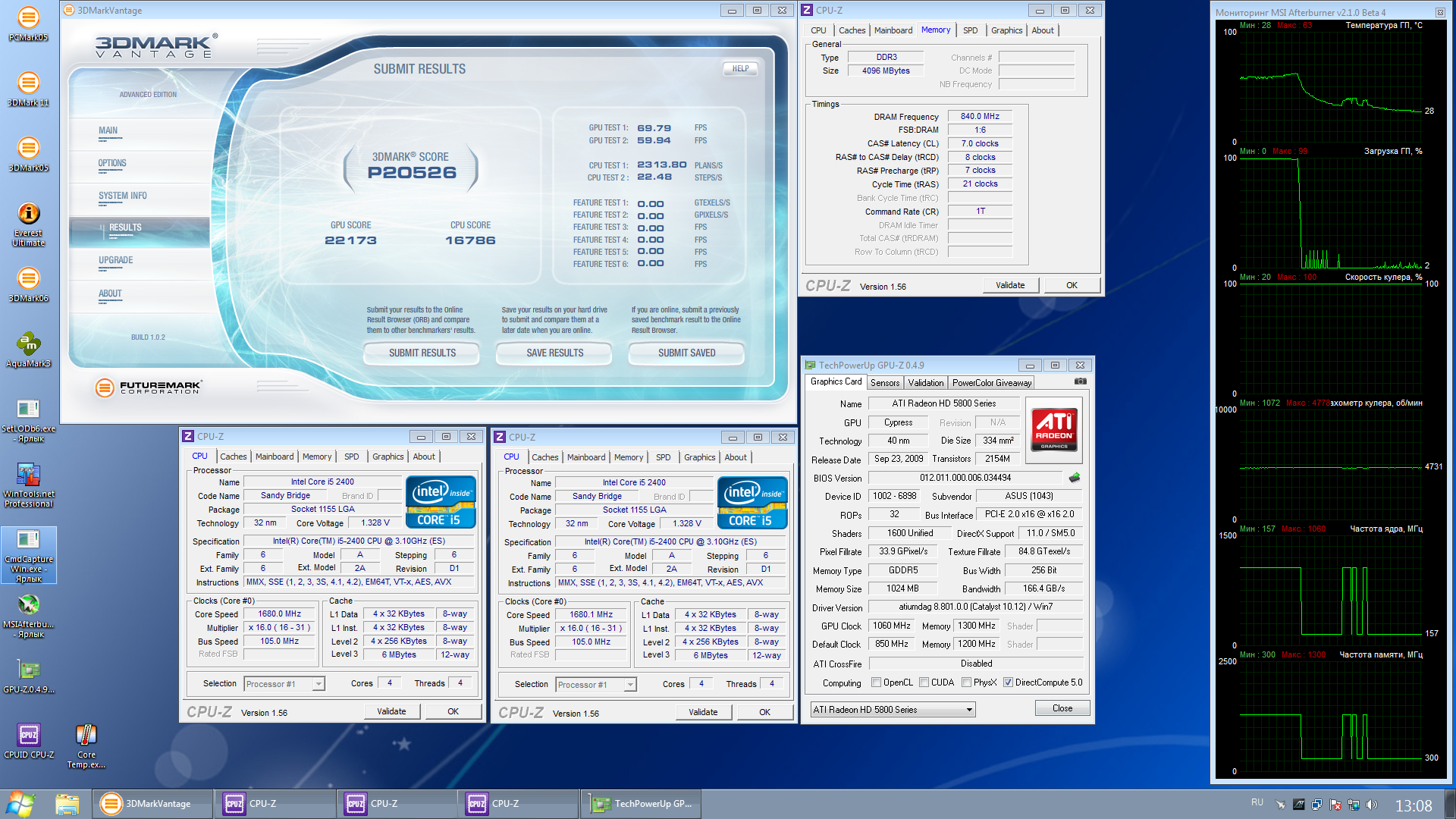Click the GPU-Z screenshot camera icon
This screenshot has height=819, width=1456.
[x=1081, y=381]
